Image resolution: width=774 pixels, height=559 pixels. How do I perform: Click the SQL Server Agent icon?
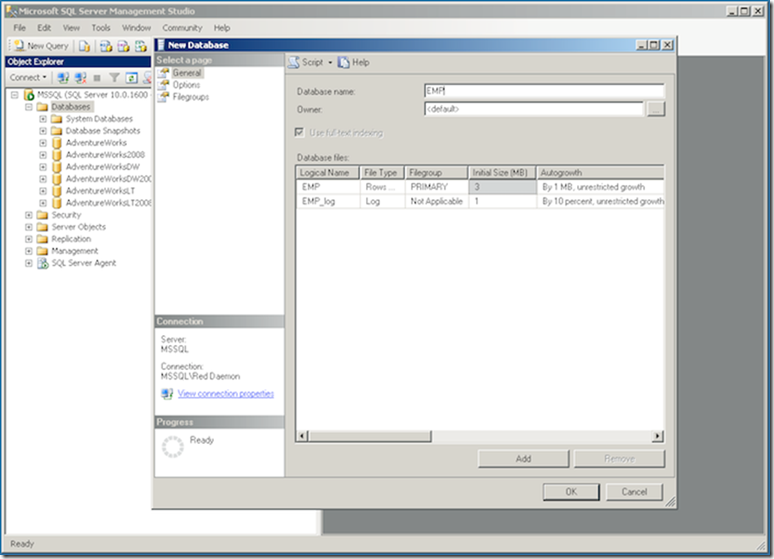tap(43, 263)
